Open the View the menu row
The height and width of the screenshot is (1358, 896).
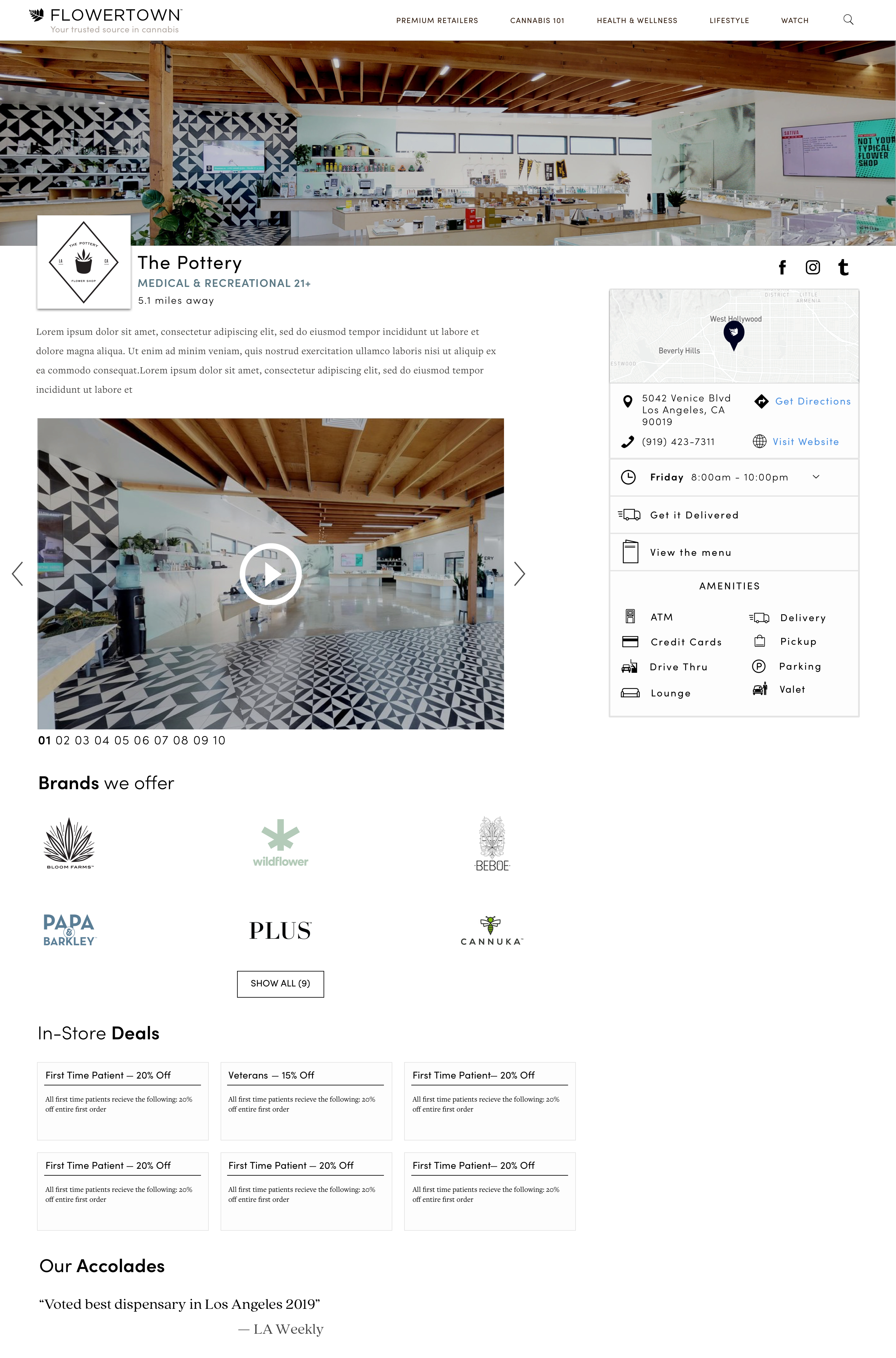click(x=690, y=553)
